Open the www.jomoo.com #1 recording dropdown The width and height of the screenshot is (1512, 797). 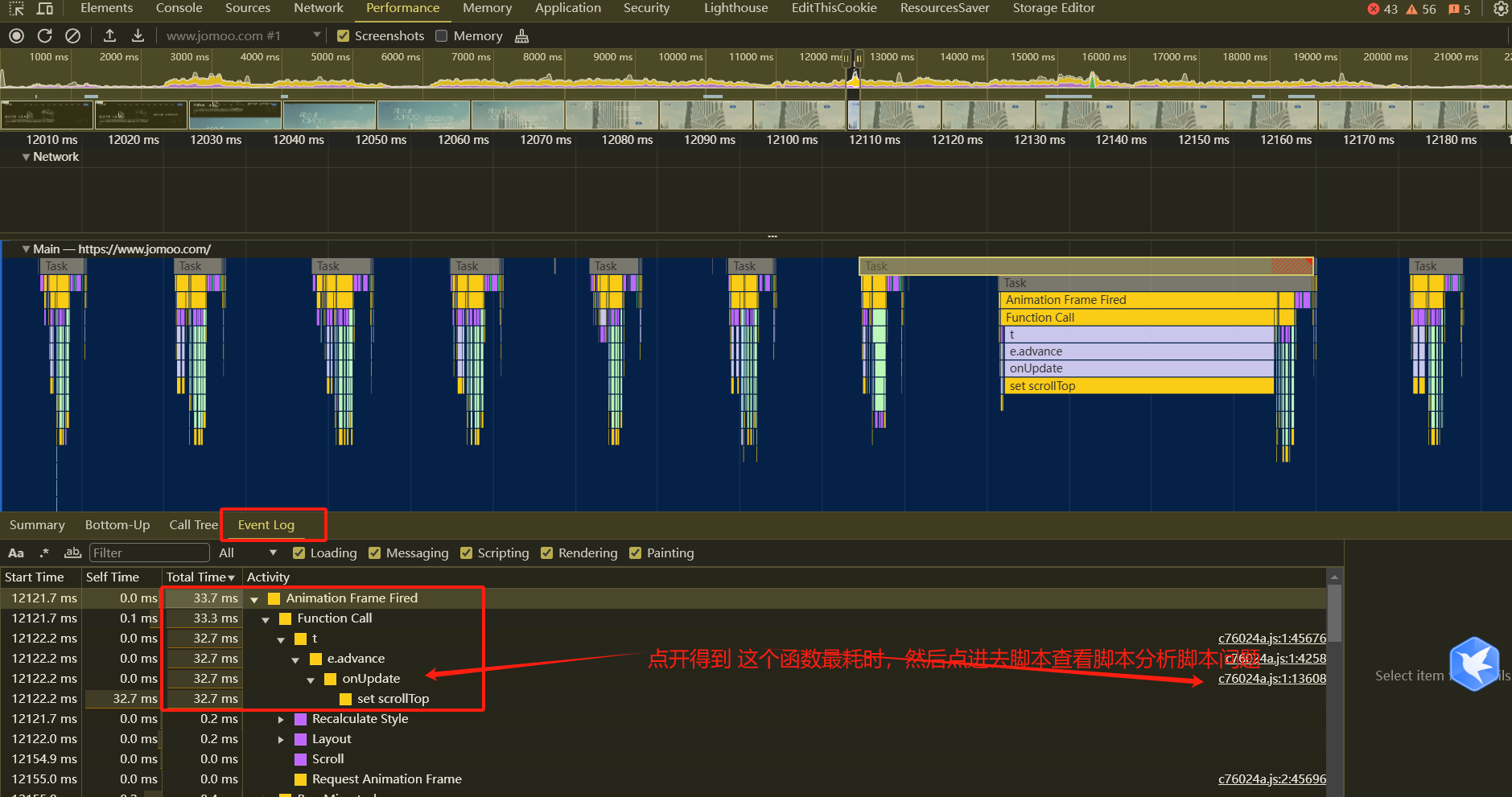click(x=243, y=35)
